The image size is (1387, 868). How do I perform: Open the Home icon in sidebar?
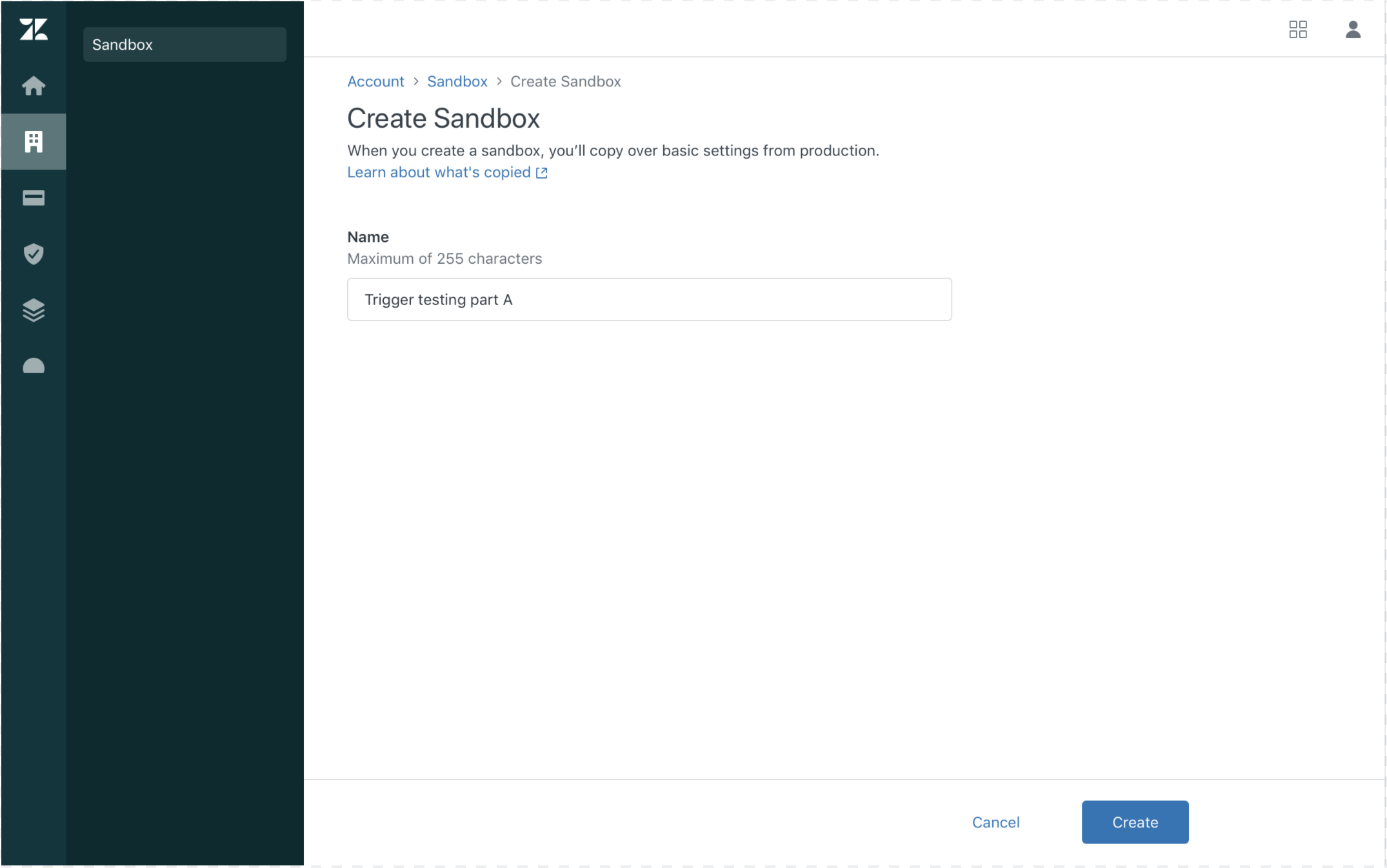[34, 86]
